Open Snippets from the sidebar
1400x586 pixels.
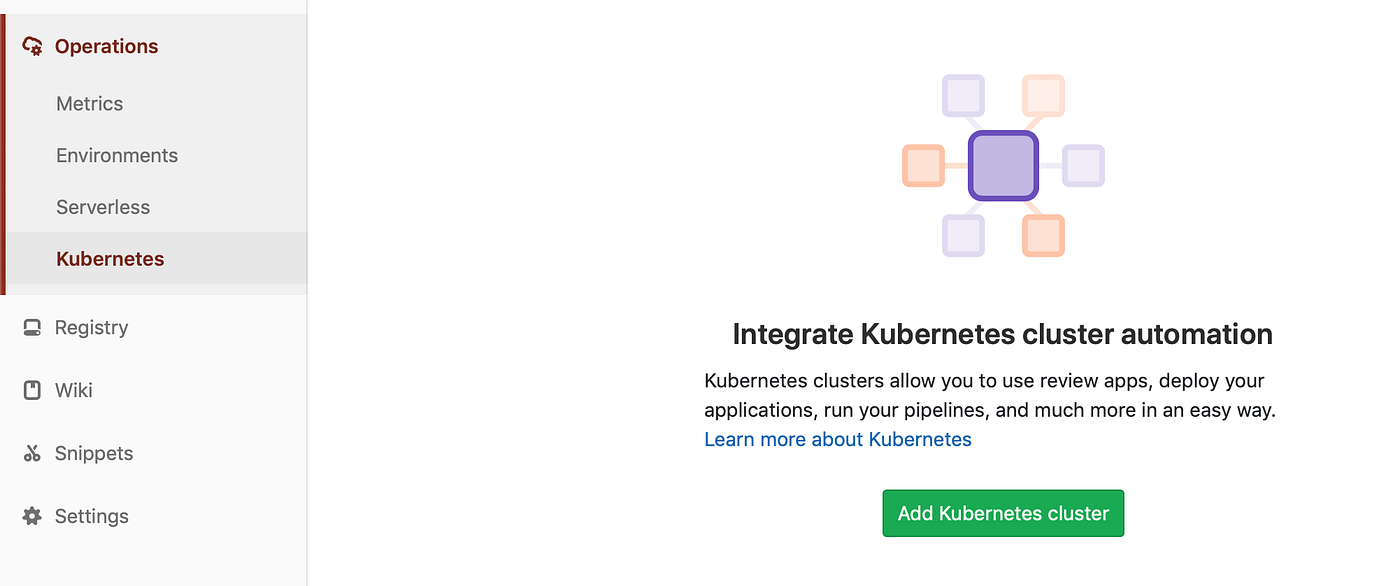click(95, 453)
